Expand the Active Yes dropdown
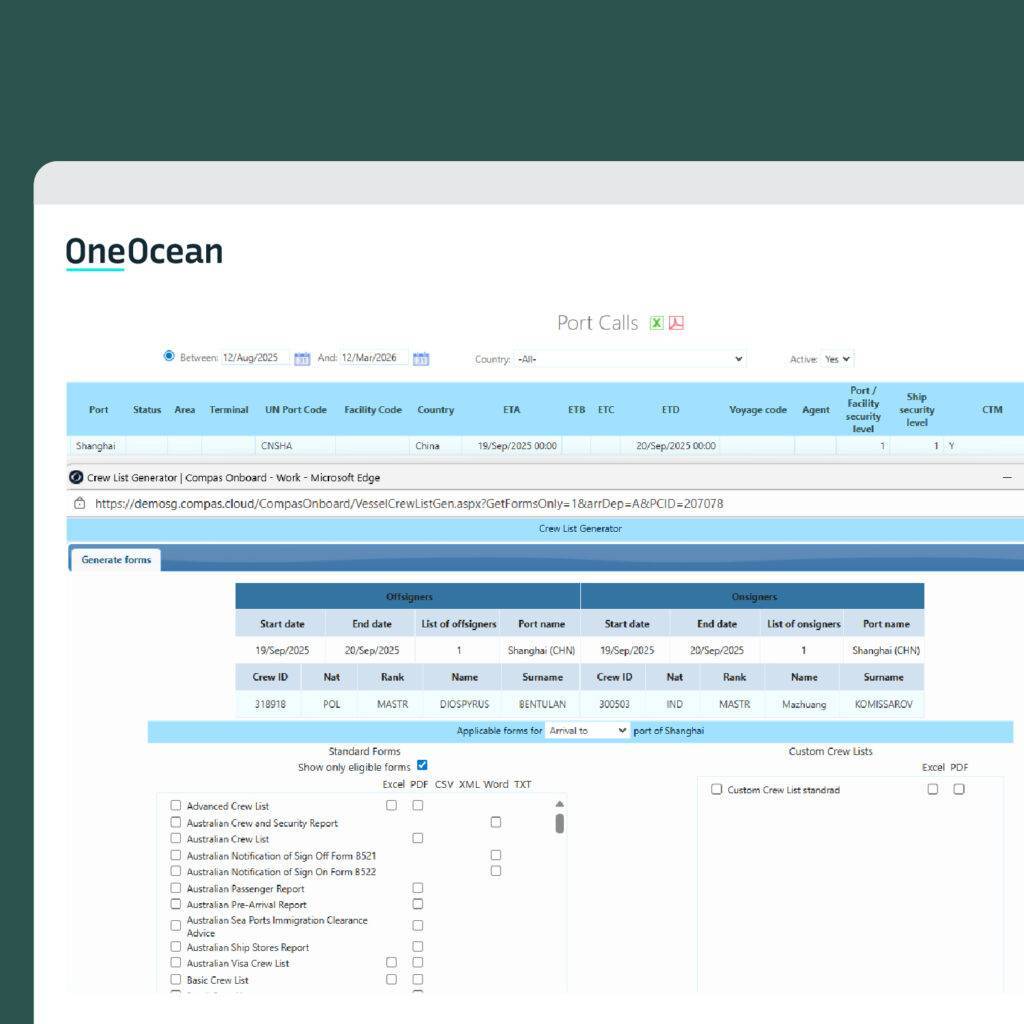The height and width of the screenshot is (1024, 1024). click(837, 359)
